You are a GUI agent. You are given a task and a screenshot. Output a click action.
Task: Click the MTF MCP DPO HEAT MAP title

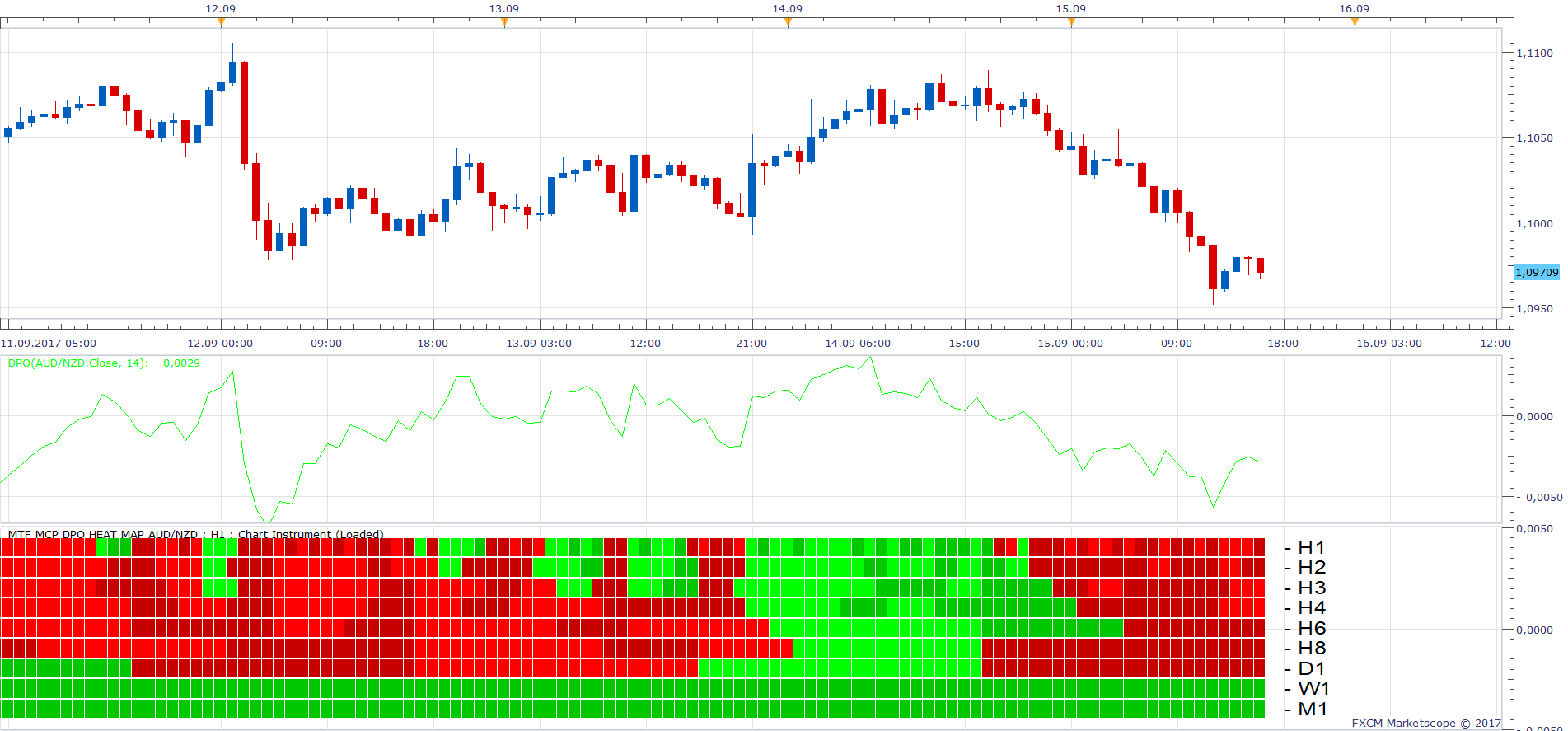pyautogui.click(x=195, y=534)
